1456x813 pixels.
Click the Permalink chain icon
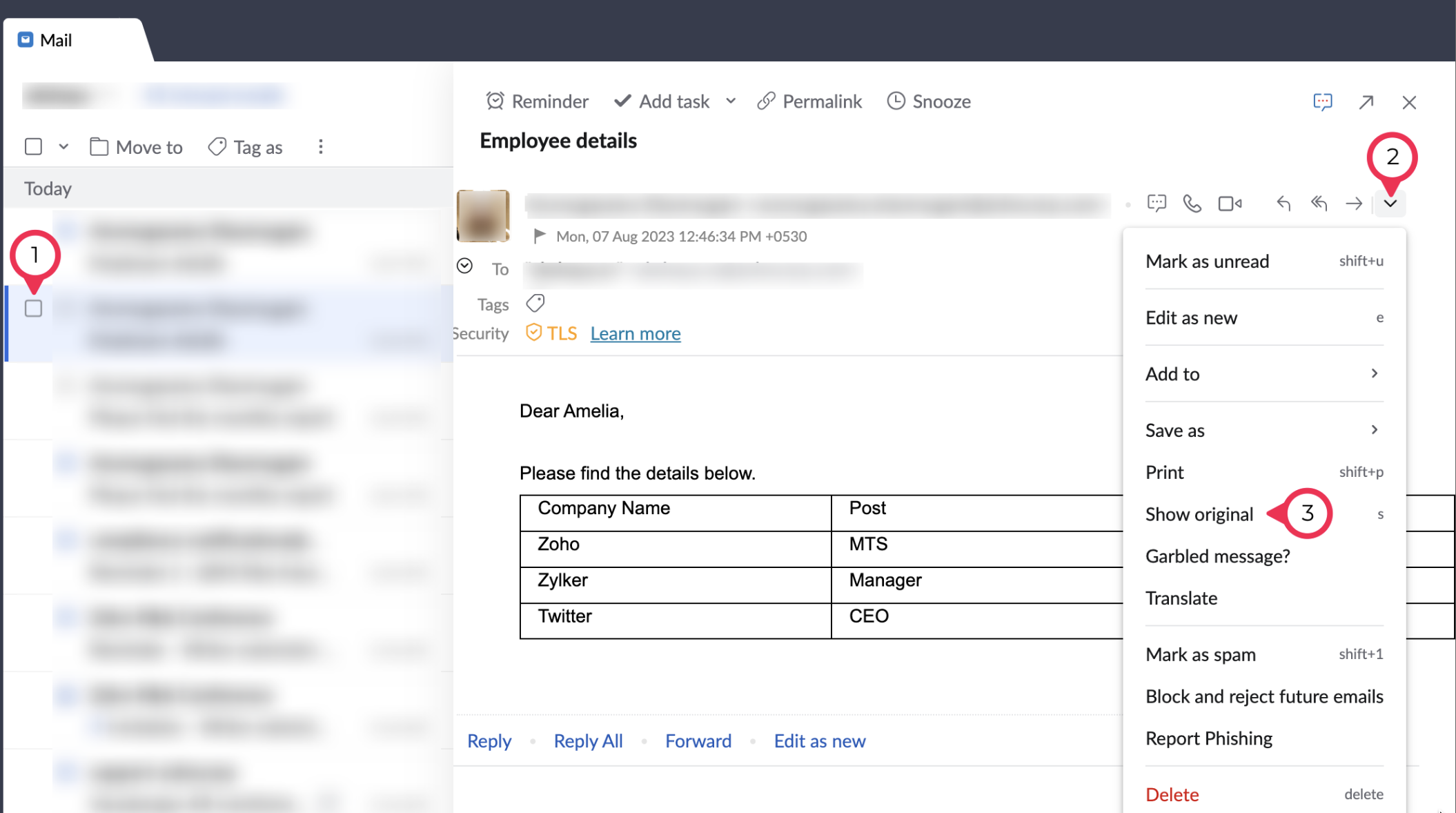[766, 101]
